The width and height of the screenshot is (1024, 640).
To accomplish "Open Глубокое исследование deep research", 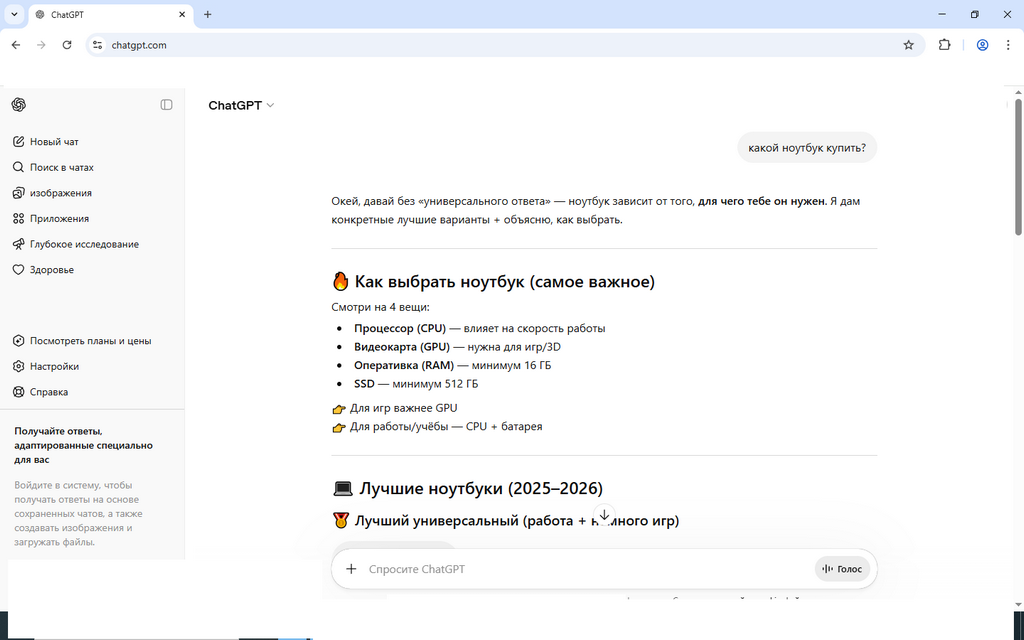I will pos(83,244).
